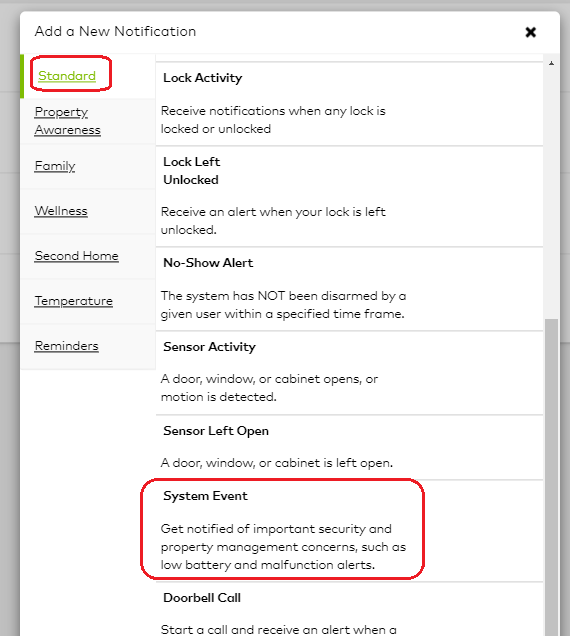Open the Property Awareness category

click(67, 121)
